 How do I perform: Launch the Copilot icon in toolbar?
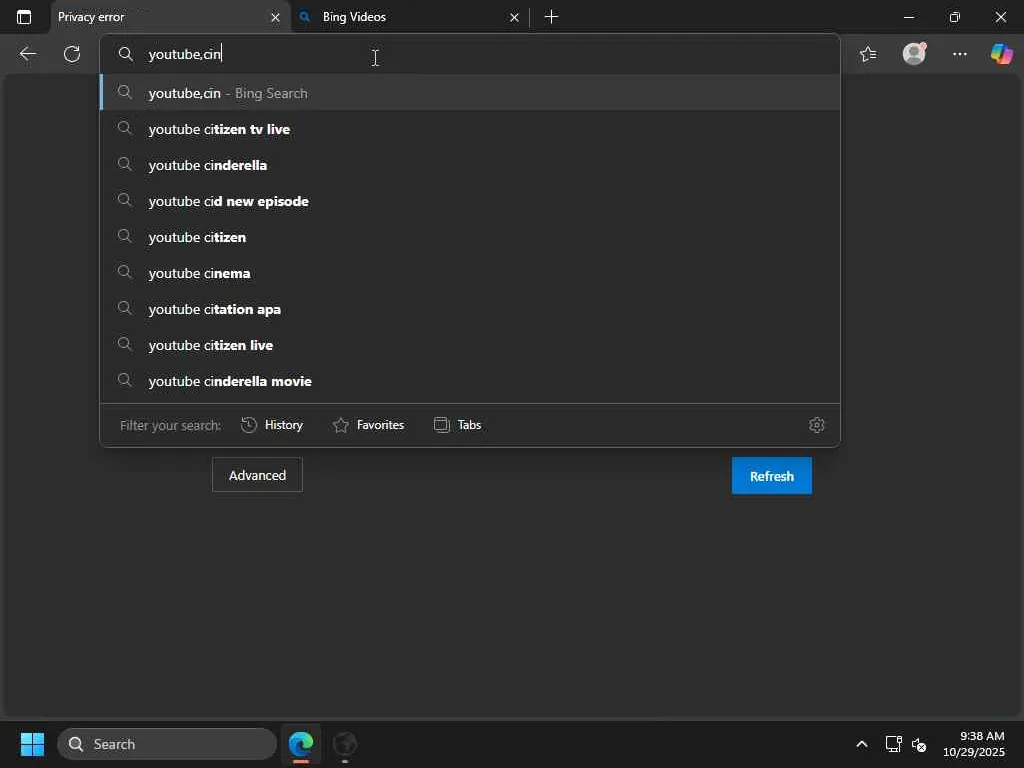(x=1001, y=54)
